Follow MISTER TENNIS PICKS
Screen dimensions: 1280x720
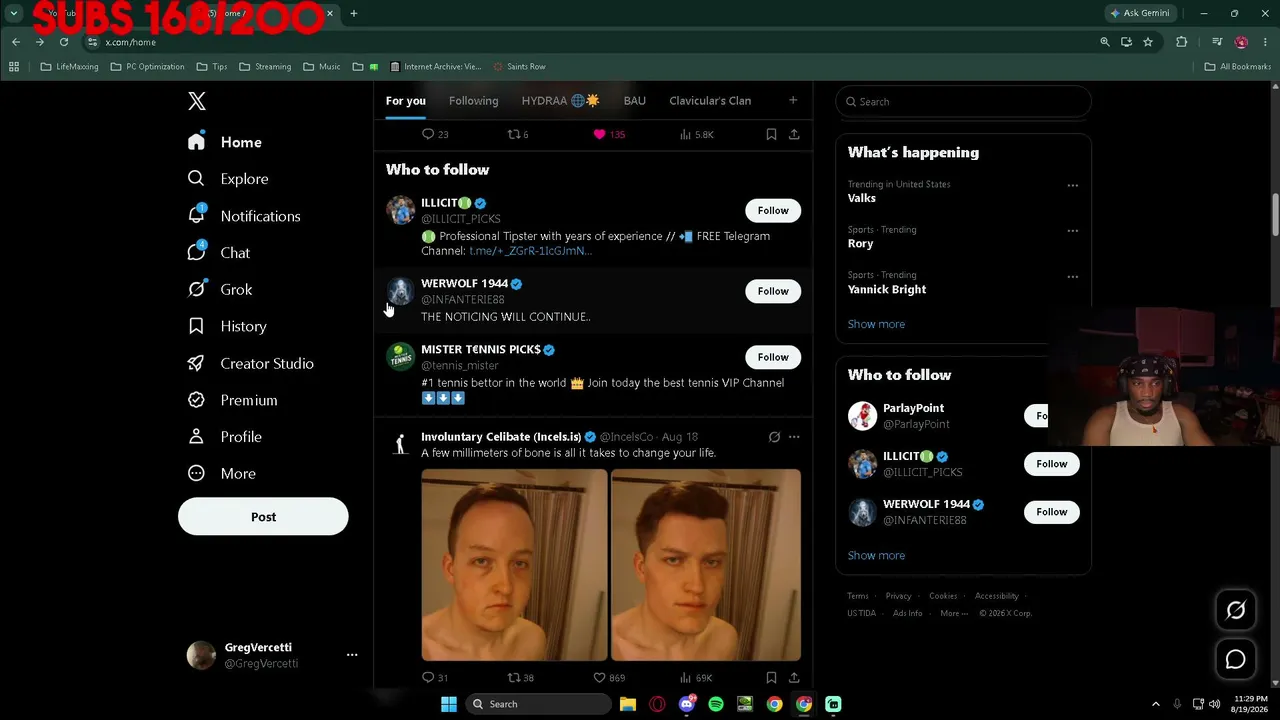773,357
